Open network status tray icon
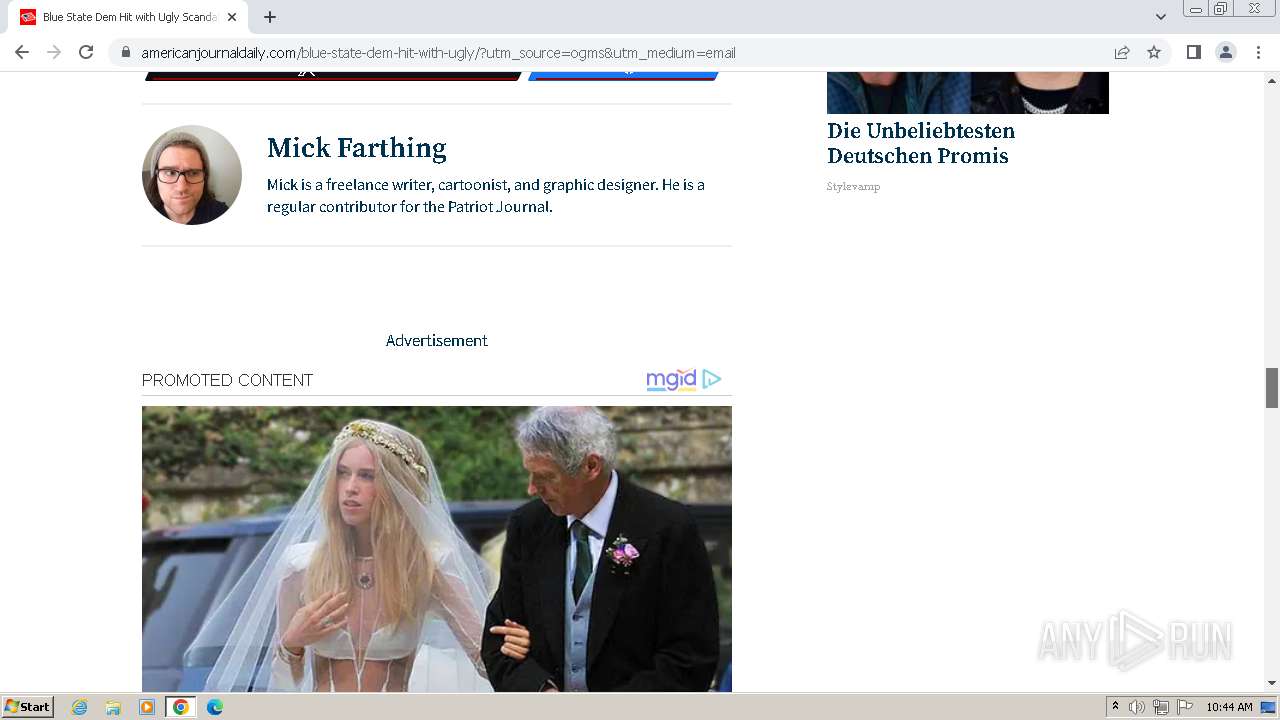Screen dimensions: 1280x720 (1161, 707)
